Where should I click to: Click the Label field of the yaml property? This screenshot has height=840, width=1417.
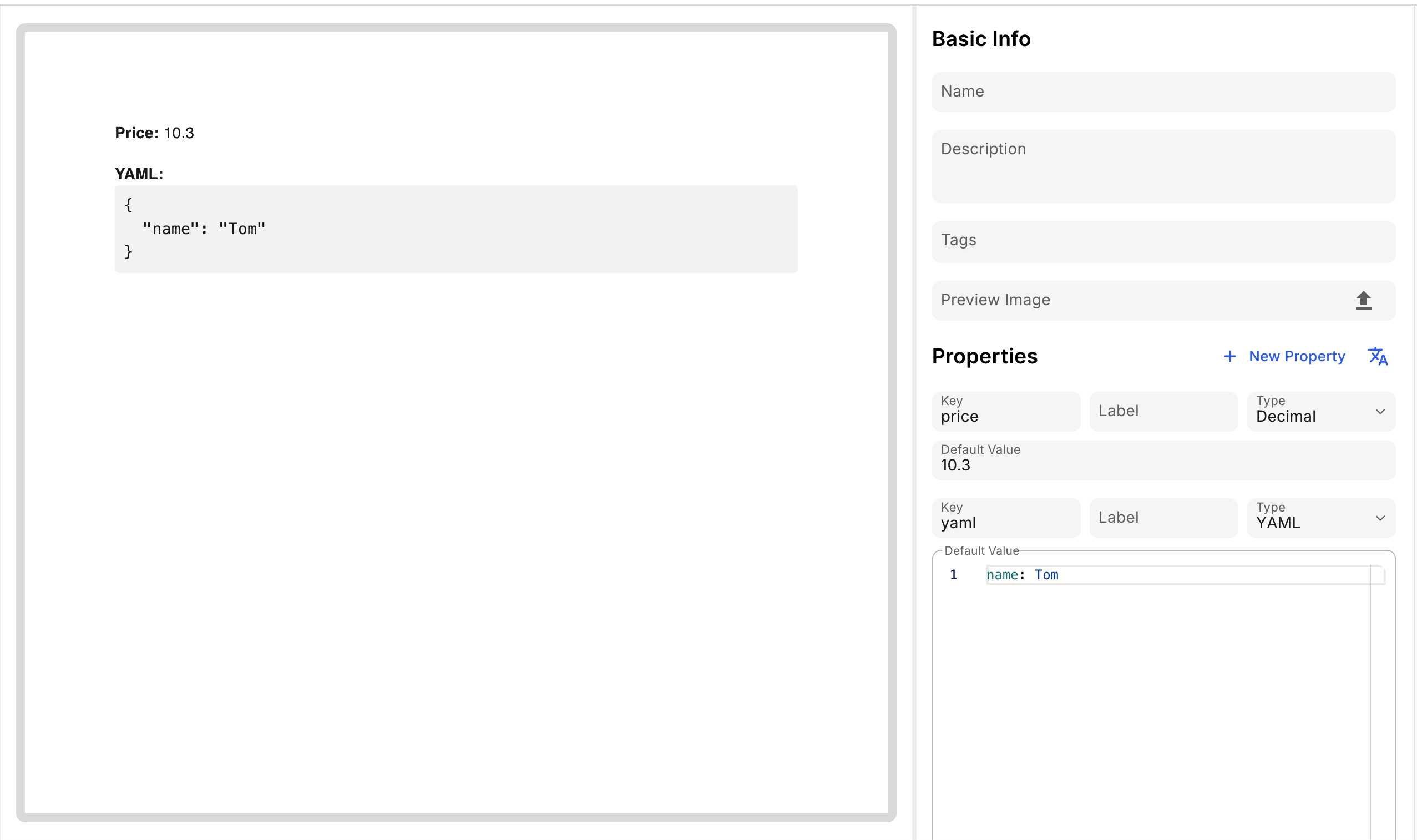(1163, 518)
